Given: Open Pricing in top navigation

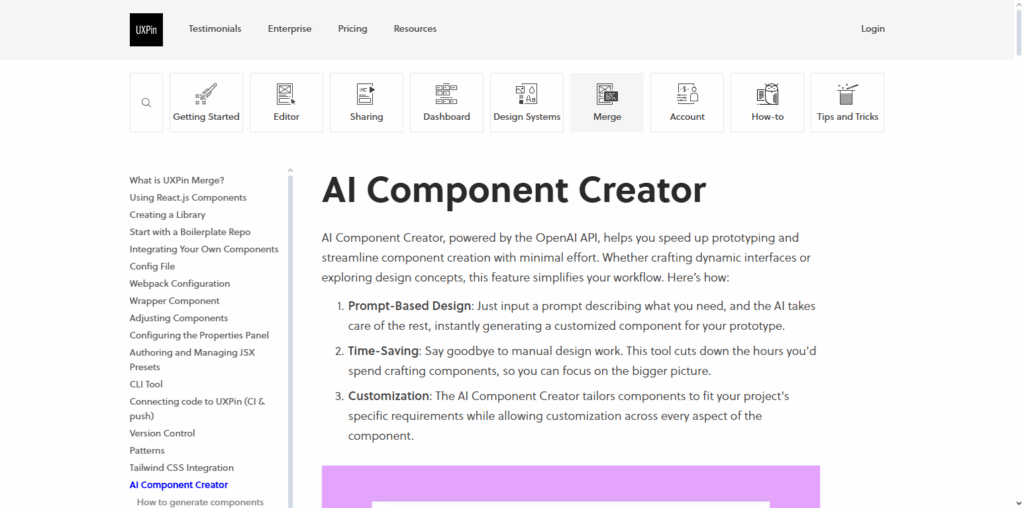Looking at the screenshot, I should tap(353, 29).
